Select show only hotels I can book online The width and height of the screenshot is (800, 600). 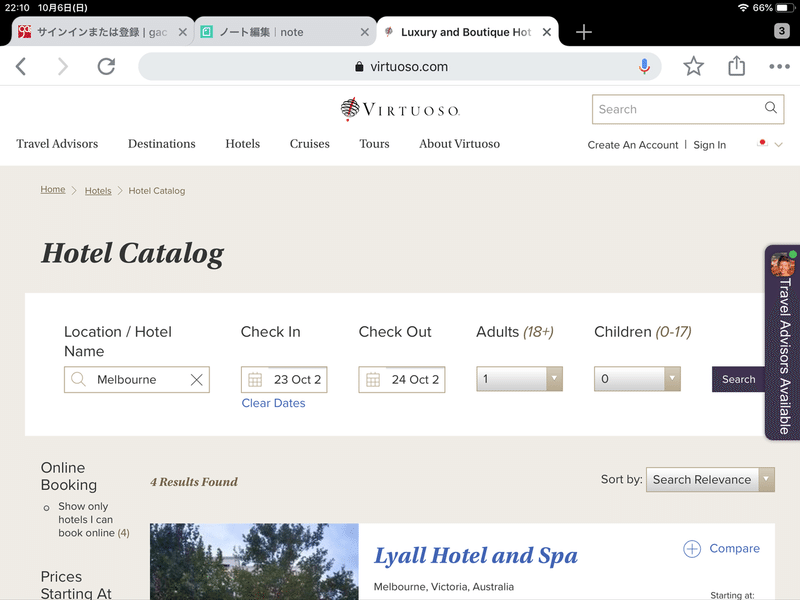(x=46, y=508)
